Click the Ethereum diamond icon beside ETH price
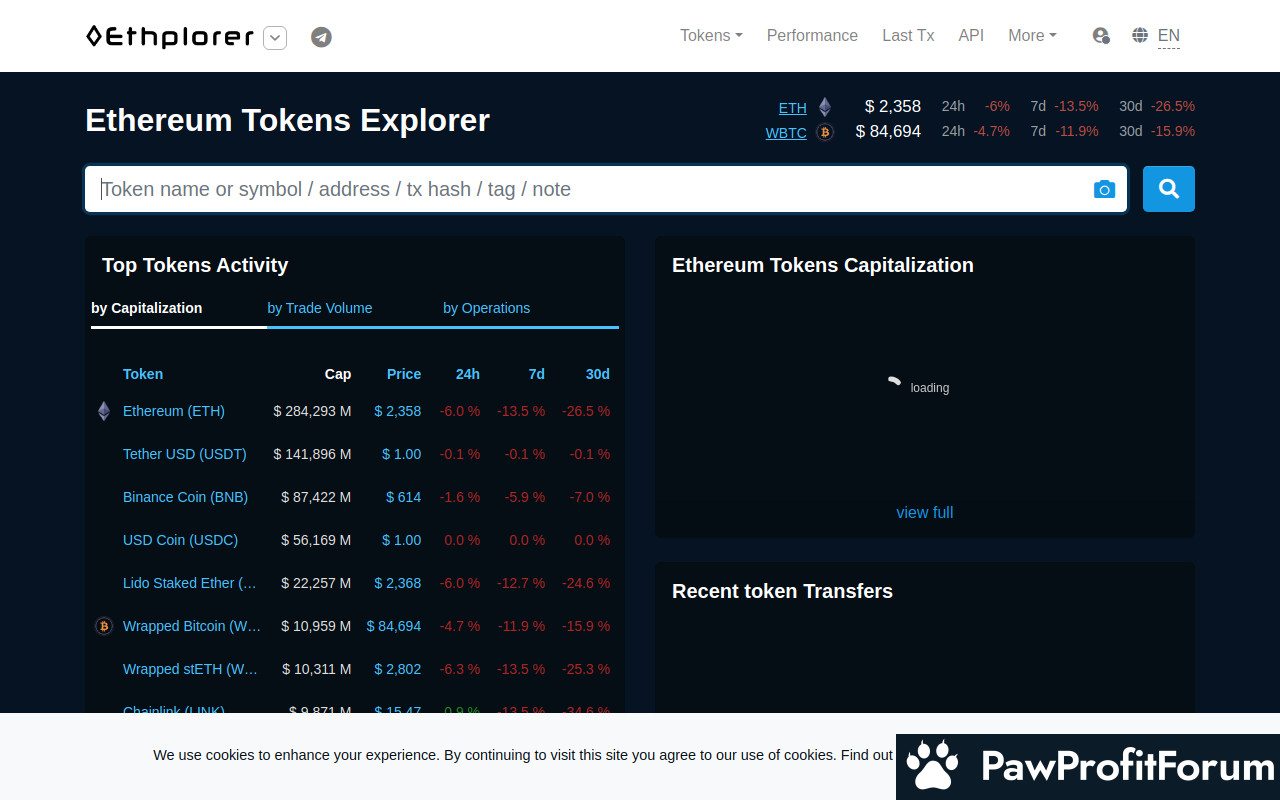1280x800 pixels. coord(825,107)
